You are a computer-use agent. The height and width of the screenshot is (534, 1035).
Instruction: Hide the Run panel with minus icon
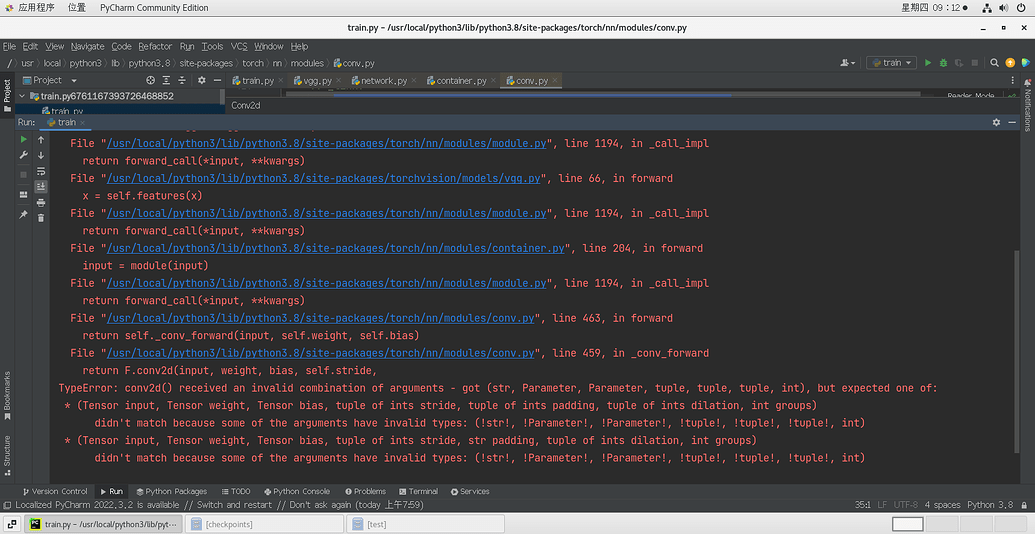point(1012,122)
